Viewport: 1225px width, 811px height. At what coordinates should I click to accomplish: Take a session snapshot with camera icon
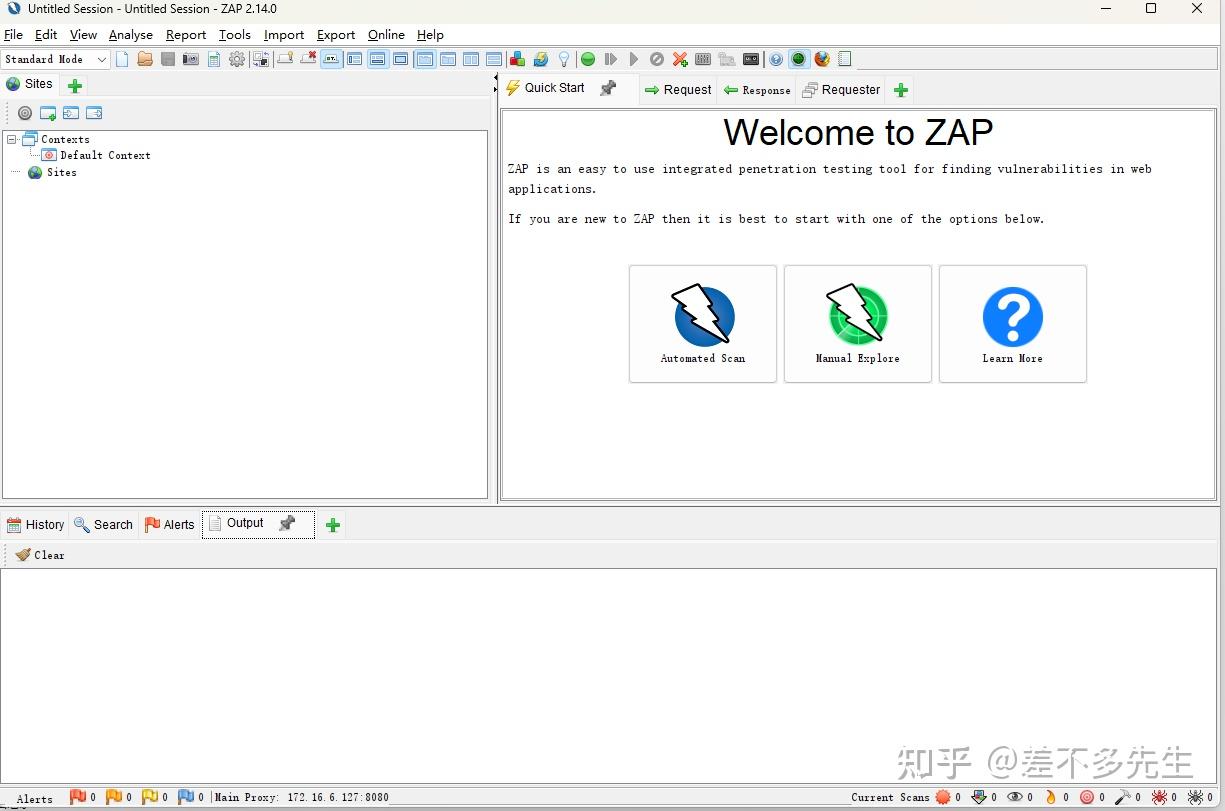(192, 59)
